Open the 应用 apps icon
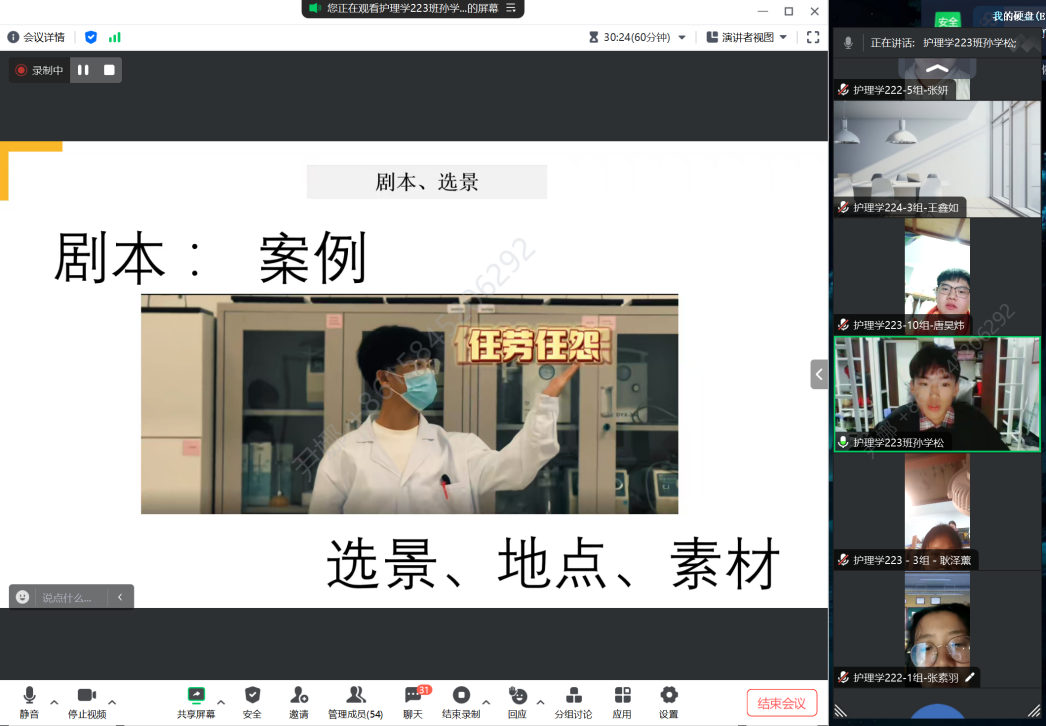This screenshot has width=1046, height=726. click(622, 696)
